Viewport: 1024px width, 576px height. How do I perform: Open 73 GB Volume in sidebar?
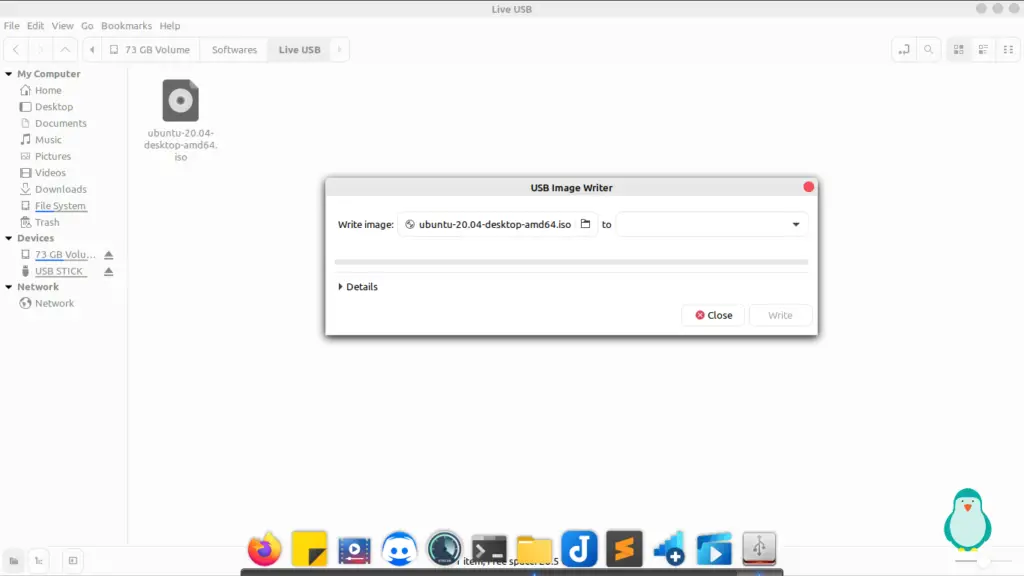[65, 255]
